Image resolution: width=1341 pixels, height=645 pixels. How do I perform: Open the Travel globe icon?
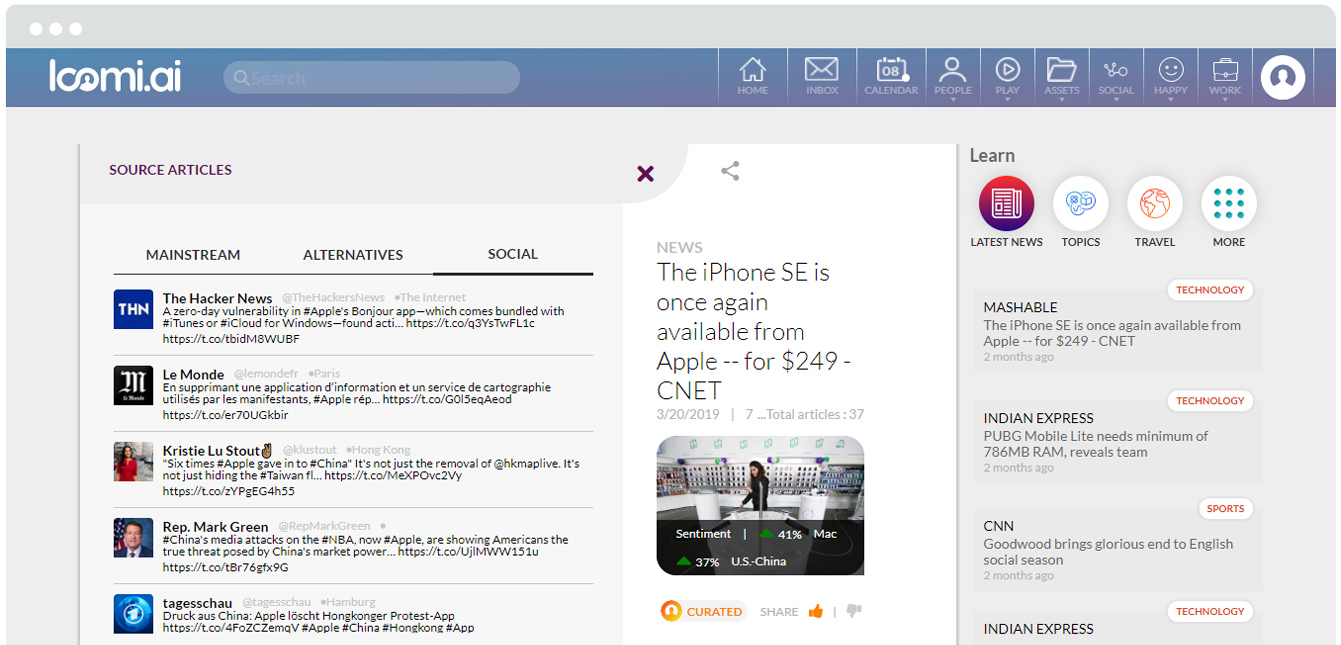pos(1154,204)
